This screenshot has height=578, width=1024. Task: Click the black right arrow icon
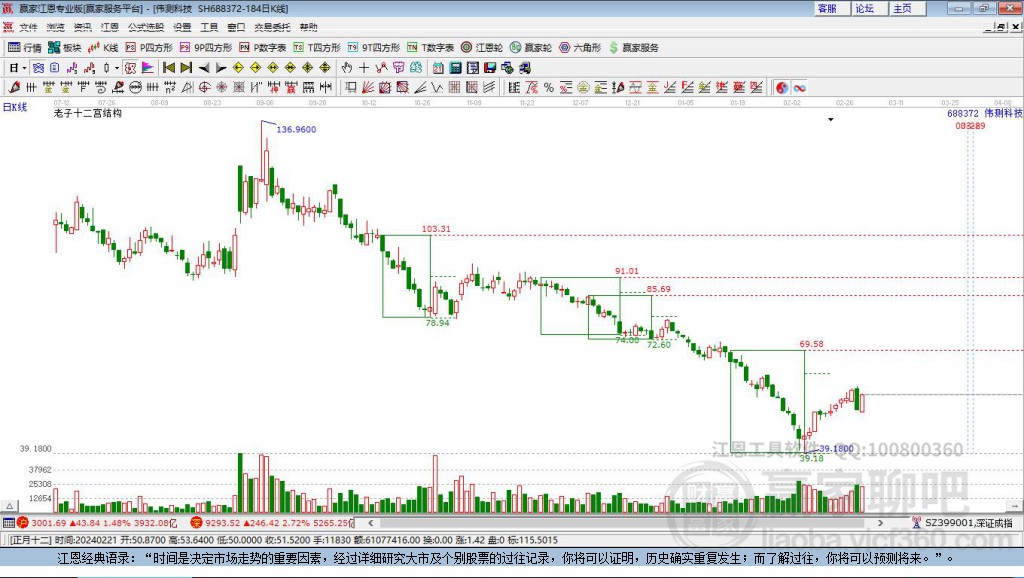tap(221, 68)
